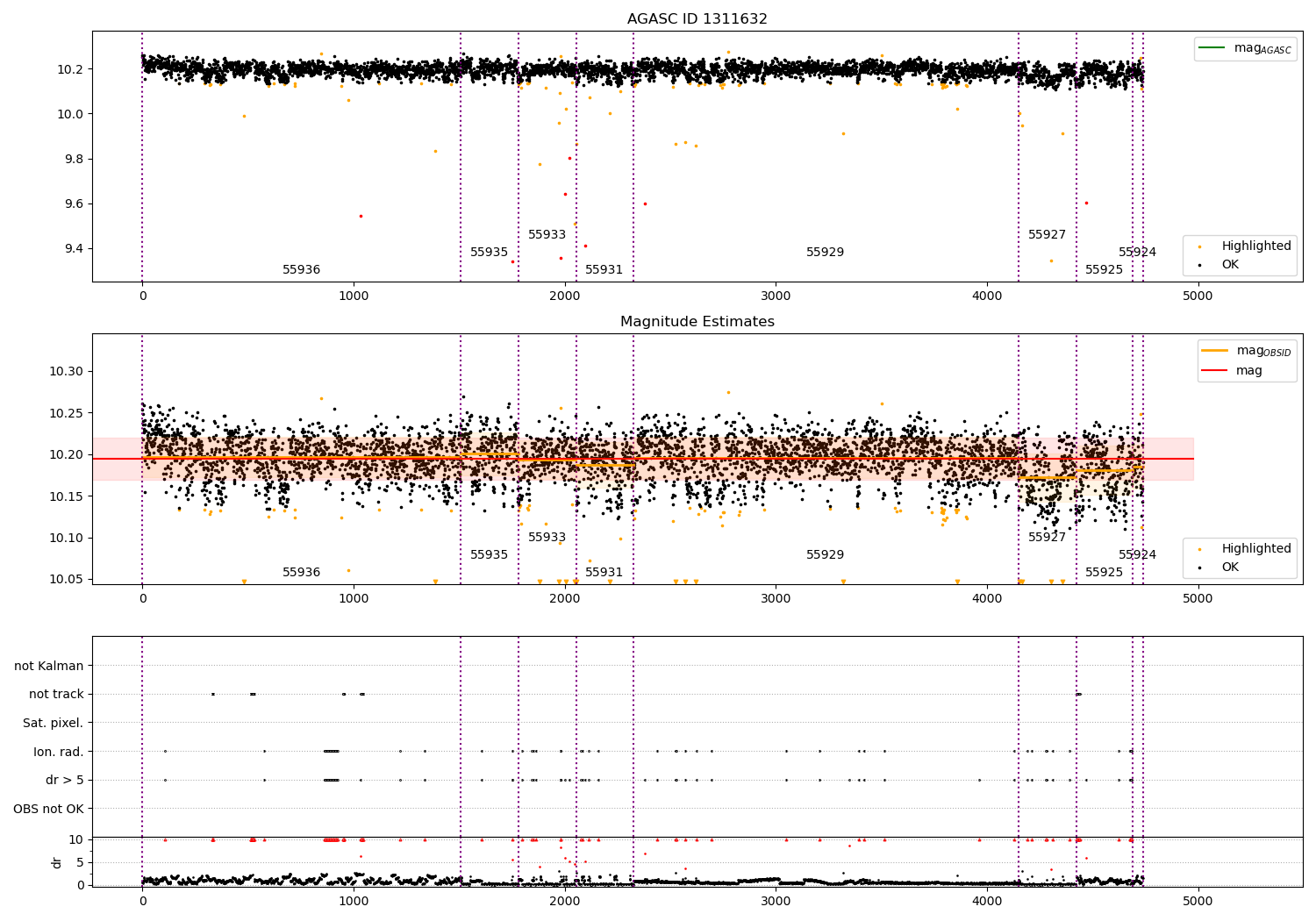Click the dr axis tick label 10 in the bottom panel
Viewport: 1316px width, 921px height.
(76, 839)
